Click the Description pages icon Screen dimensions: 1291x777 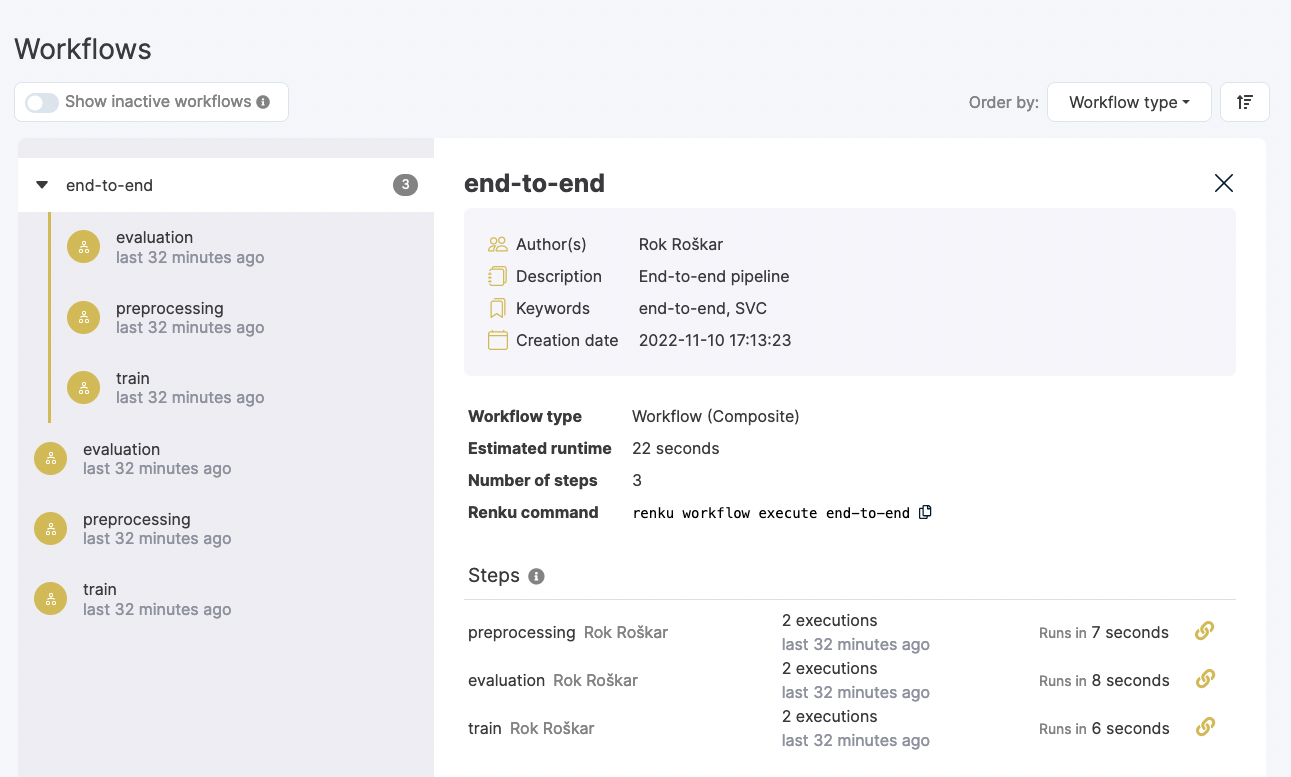click(498, 276)
